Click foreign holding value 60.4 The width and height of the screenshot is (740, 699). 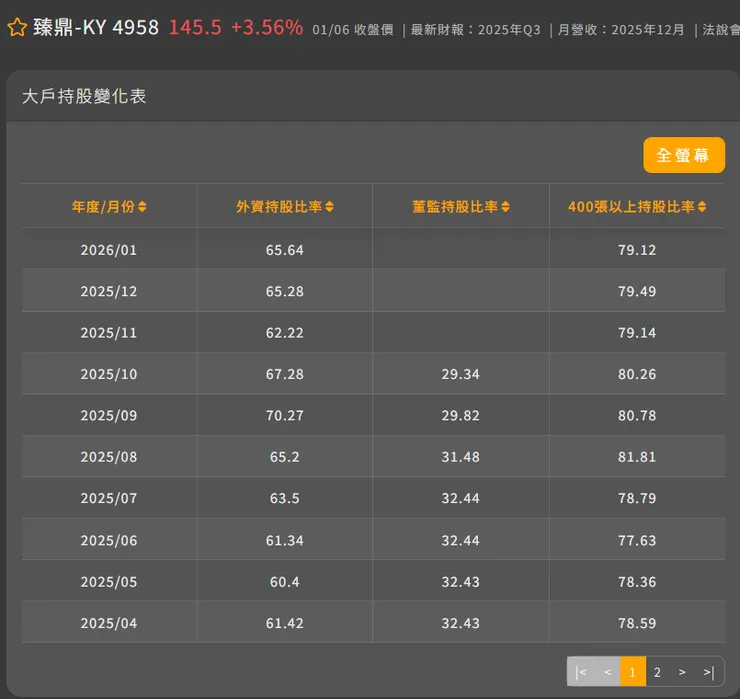point(285,581)
